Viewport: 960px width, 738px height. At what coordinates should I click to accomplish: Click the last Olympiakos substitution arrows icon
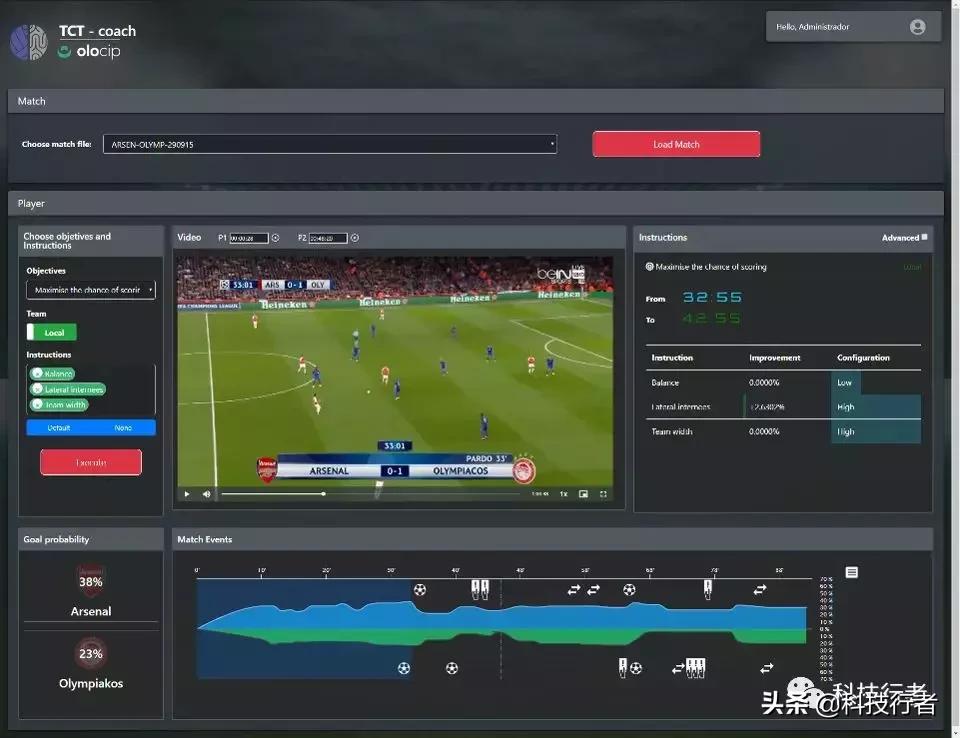click(767, 668)
